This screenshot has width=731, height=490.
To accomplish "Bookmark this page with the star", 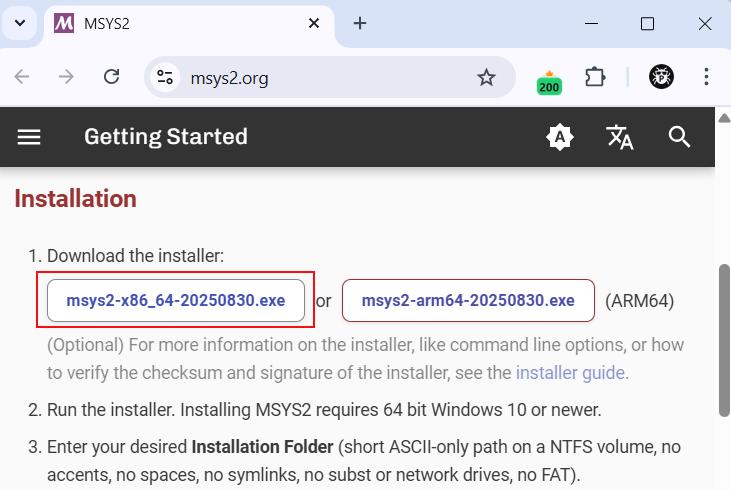I will pyautogui.click(x=486, y=77).
